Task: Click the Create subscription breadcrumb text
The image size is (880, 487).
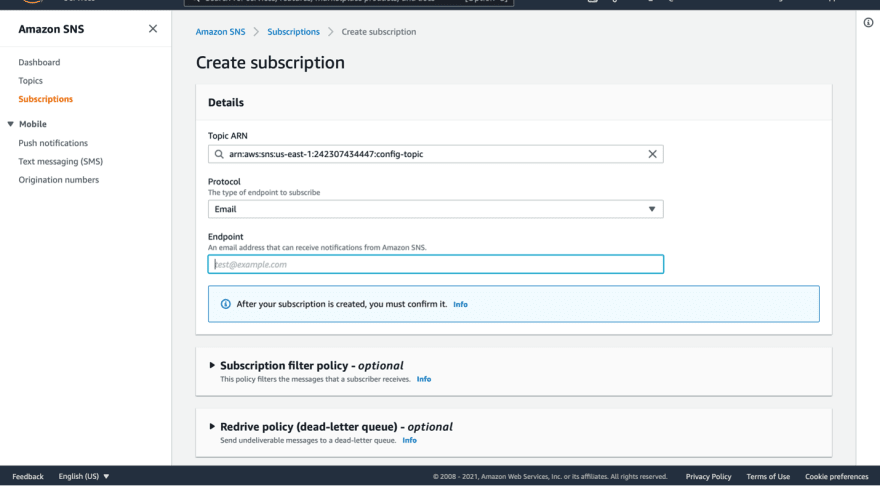Action: click(x=379, y=32)
